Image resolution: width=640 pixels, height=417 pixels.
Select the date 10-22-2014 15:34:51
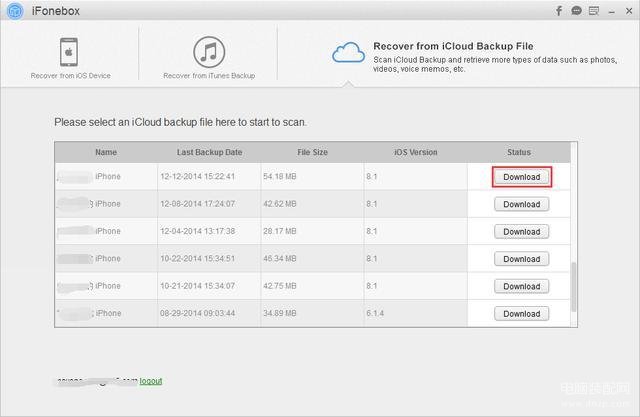point(198,258)
